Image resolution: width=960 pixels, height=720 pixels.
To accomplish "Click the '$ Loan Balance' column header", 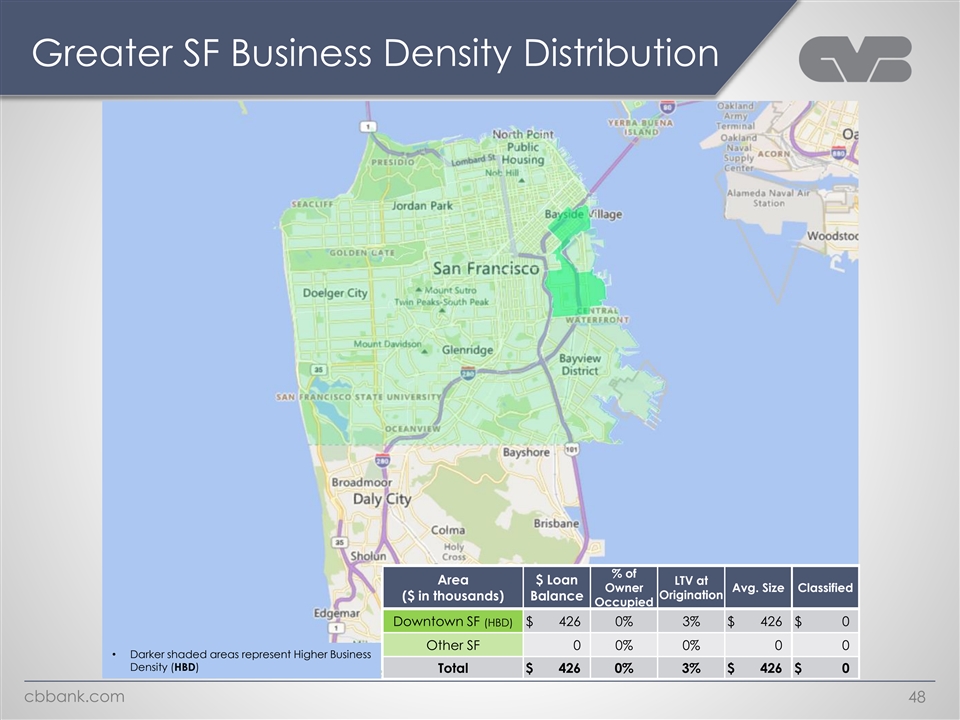I will pos(556,587).
